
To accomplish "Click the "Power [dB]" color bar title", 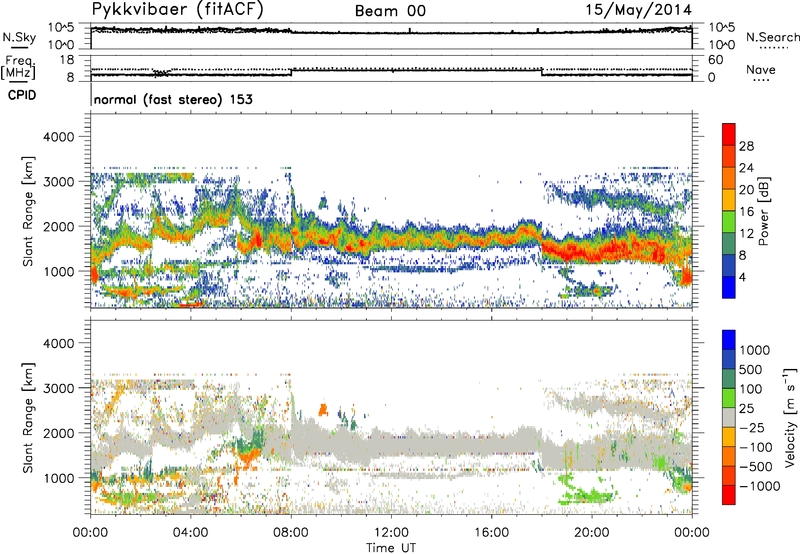I will click(763, 211).
